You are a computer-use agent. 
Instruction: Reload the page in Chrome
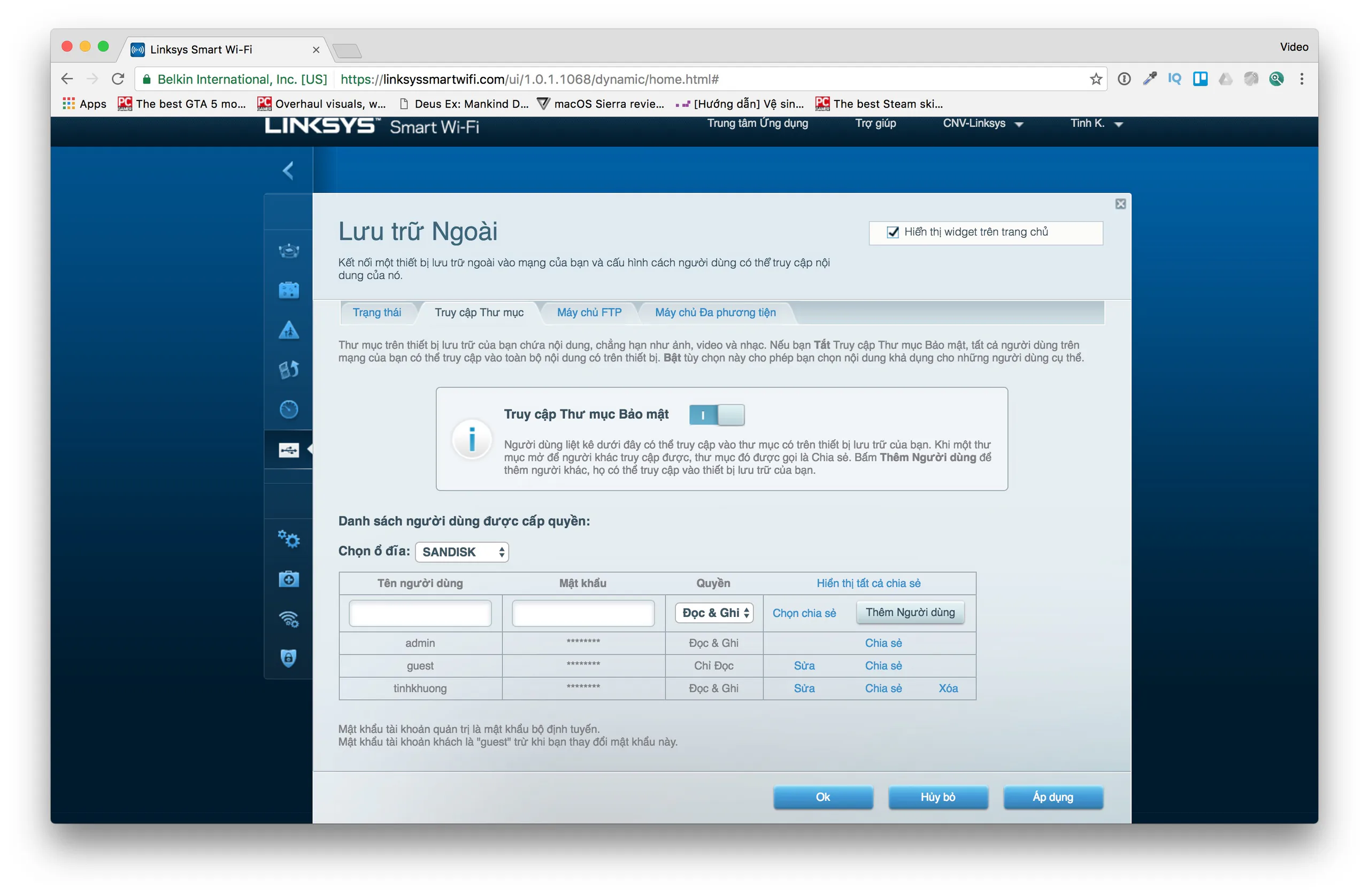point(118,79)
